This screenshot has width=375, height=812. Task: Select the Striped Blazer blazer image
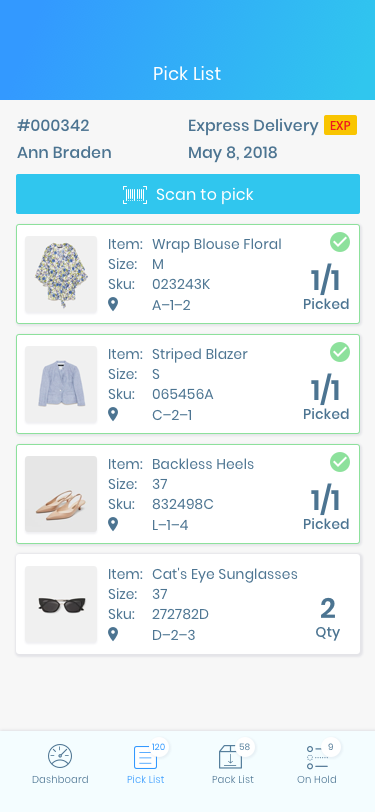coord(61,384)
